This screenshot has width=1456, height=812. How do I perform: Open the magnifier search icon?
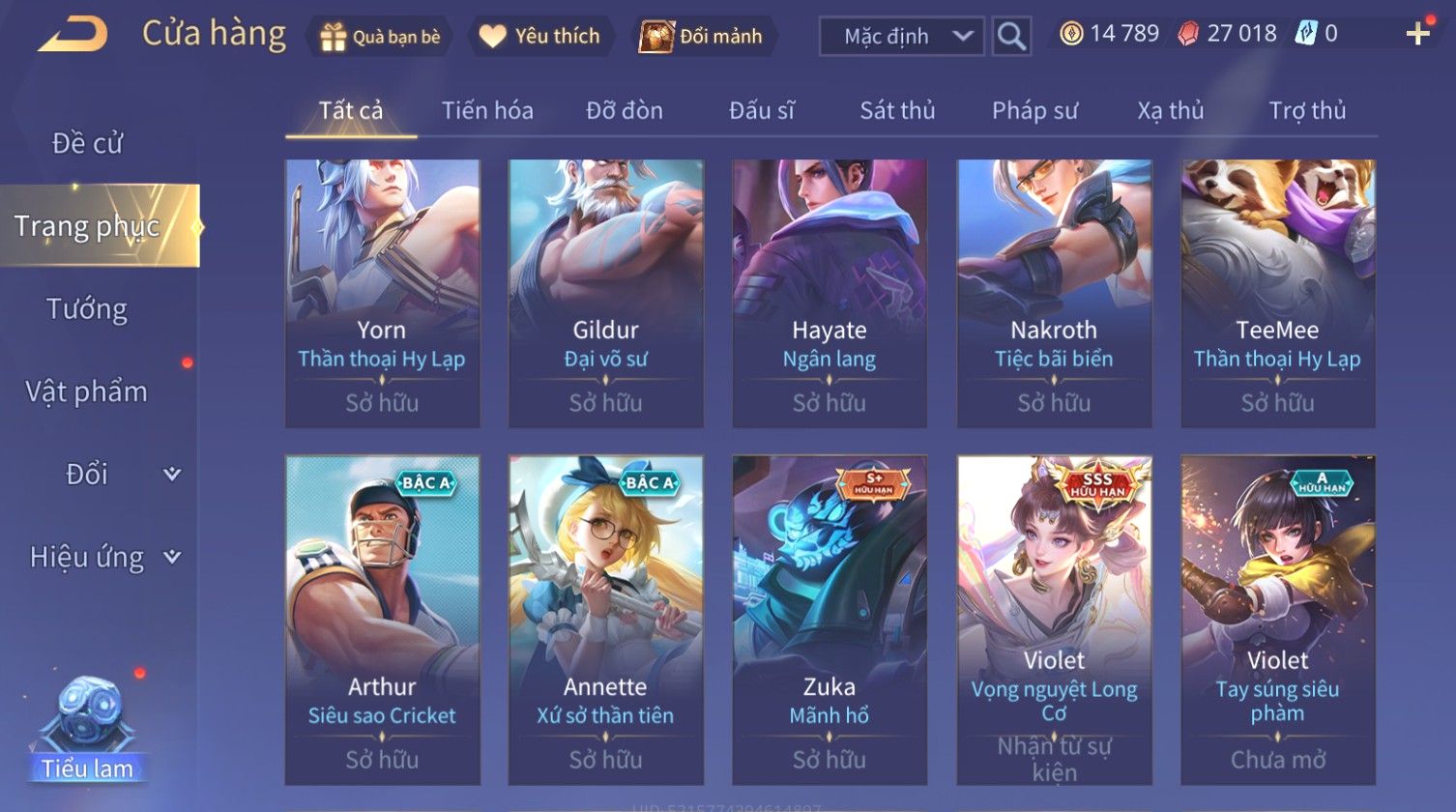[1011, 37]
